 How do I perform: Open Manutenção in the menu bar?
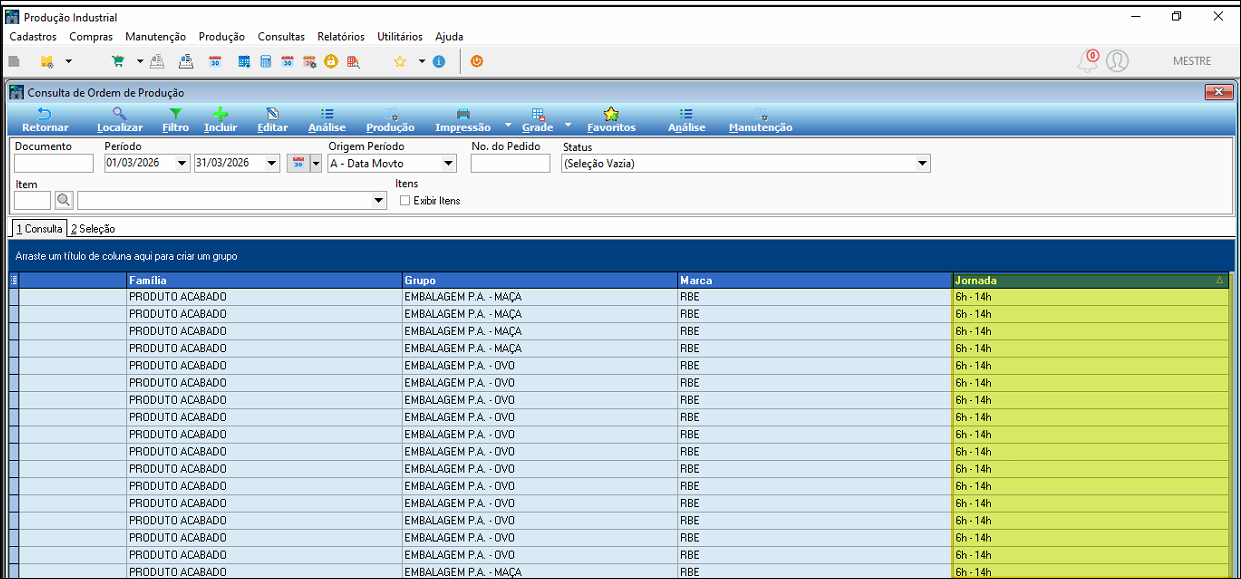(x=155, y=37)
